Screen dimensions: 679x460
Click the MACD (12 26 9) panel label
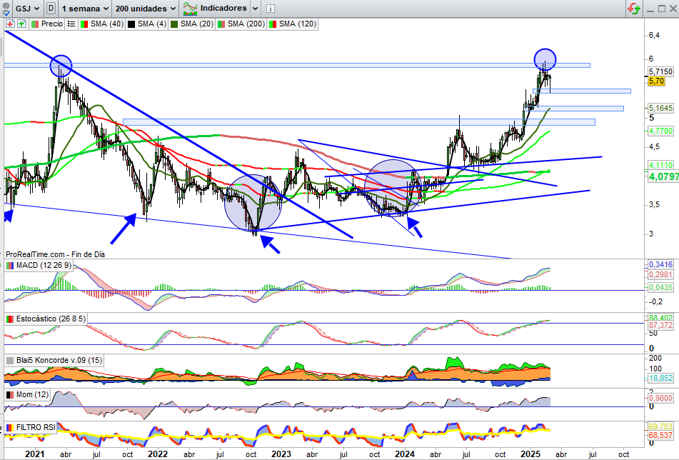coord(44,266)
